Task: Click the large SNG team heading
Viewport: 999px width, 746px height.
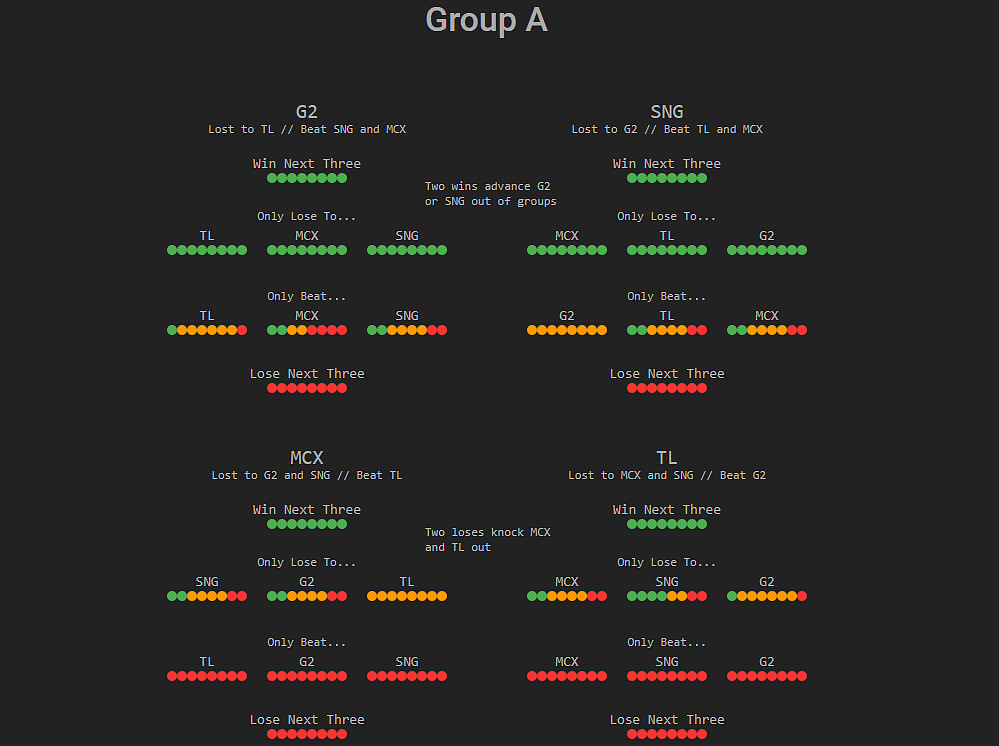Action: point(667,112)
